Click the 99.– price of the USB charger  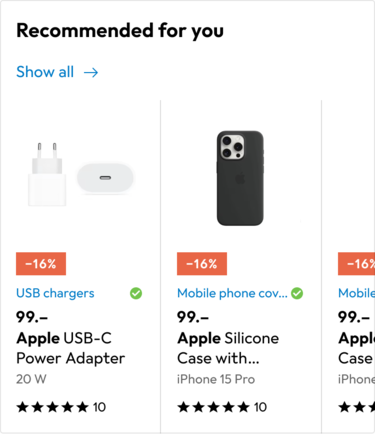32,317
